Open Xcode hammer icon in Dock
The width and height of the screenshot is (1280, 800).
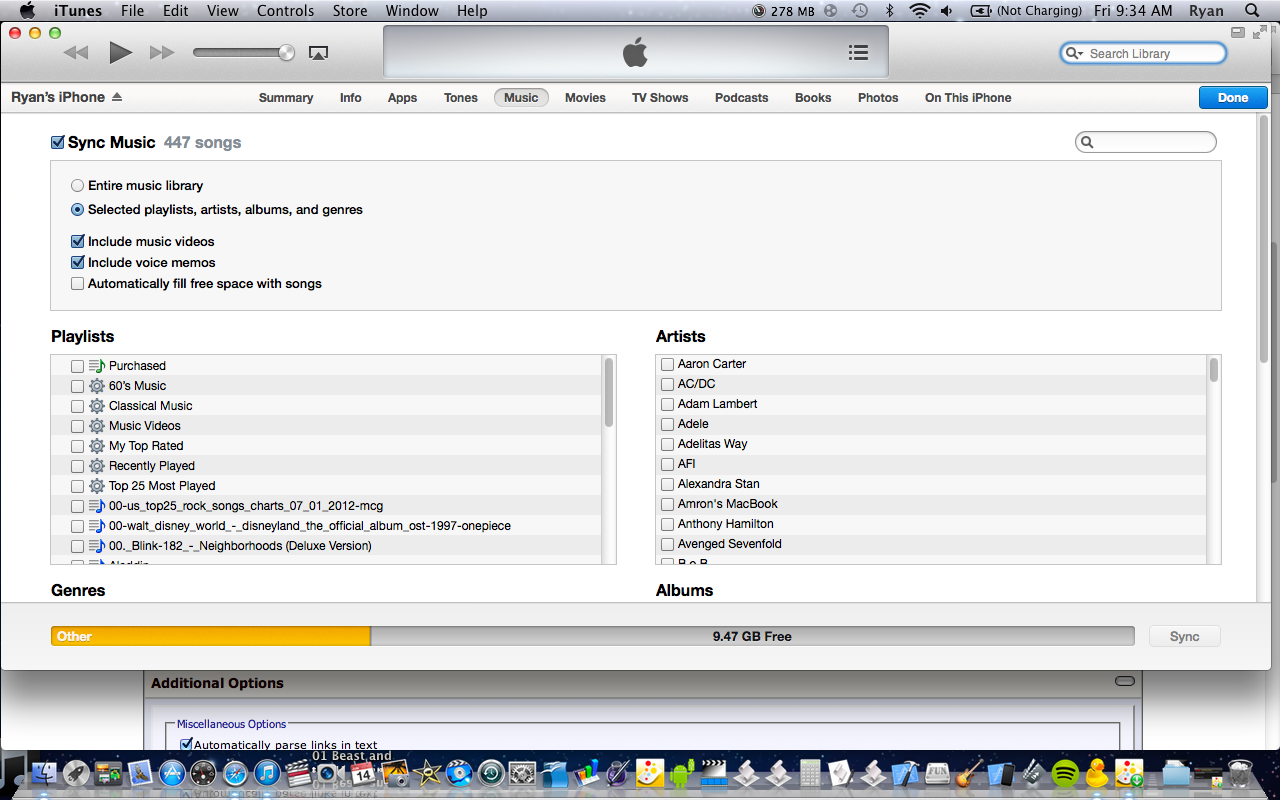pos(906,773)
